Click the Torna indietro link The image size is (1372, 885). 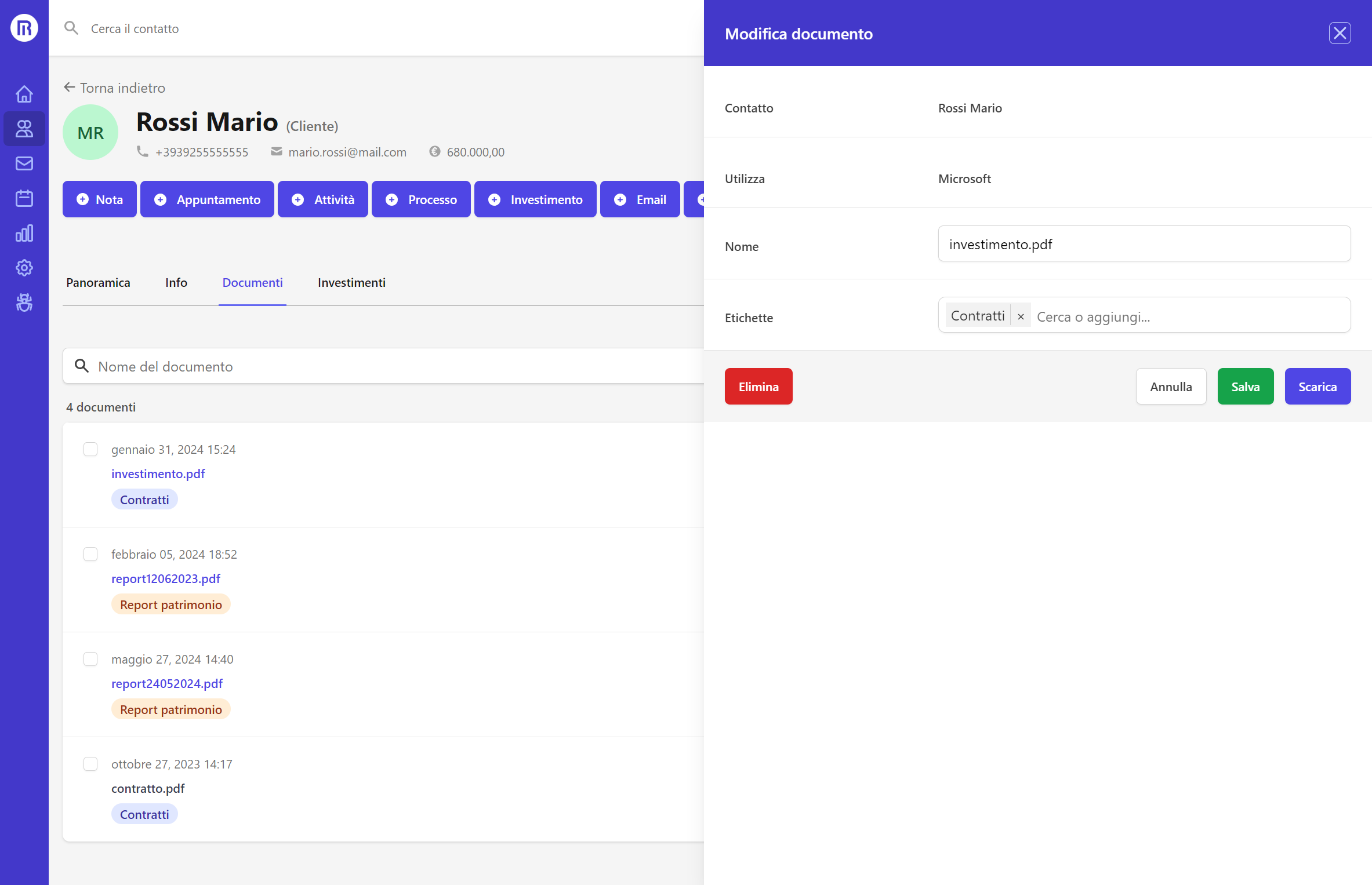click(x=114, y=88)
